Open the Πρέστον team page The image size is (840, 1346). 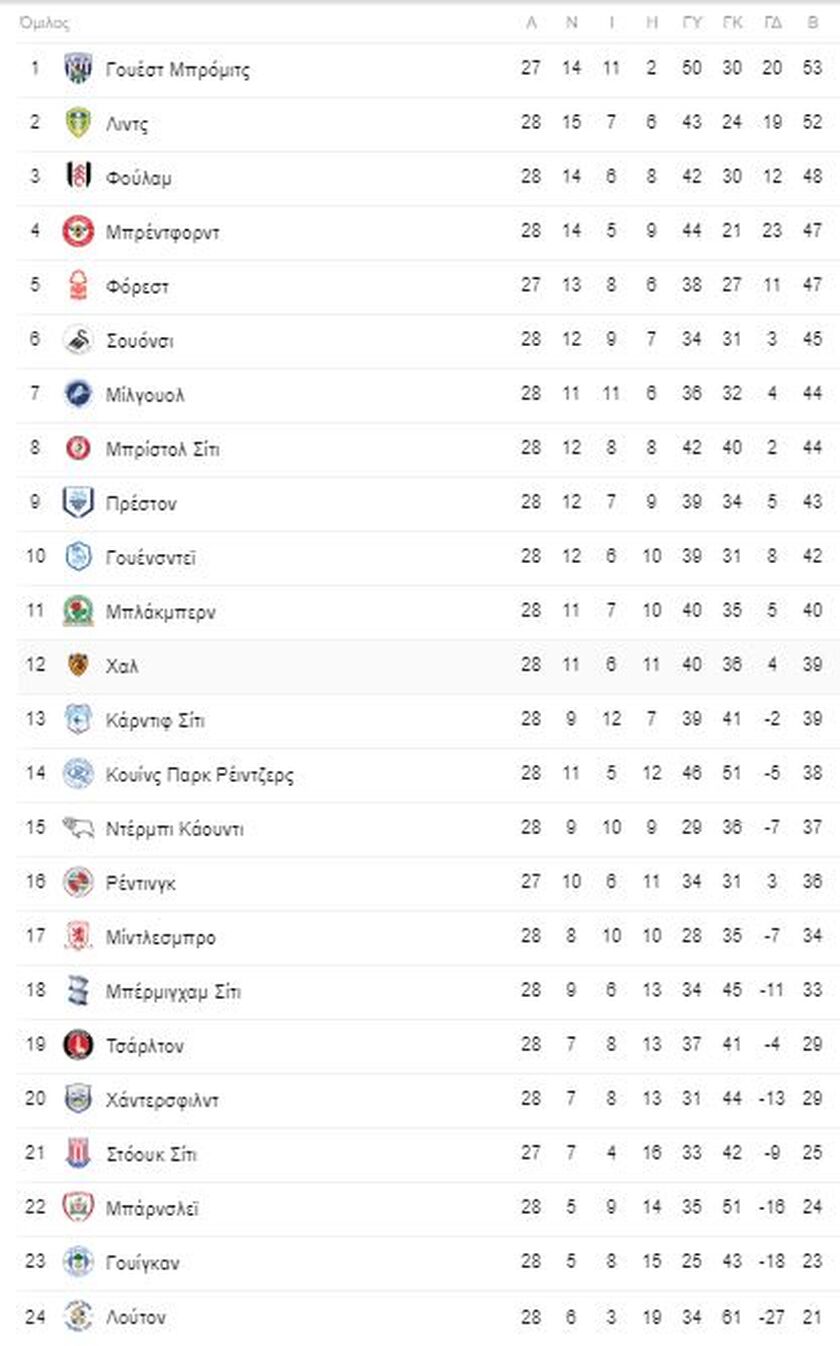(x=142, y=504)
